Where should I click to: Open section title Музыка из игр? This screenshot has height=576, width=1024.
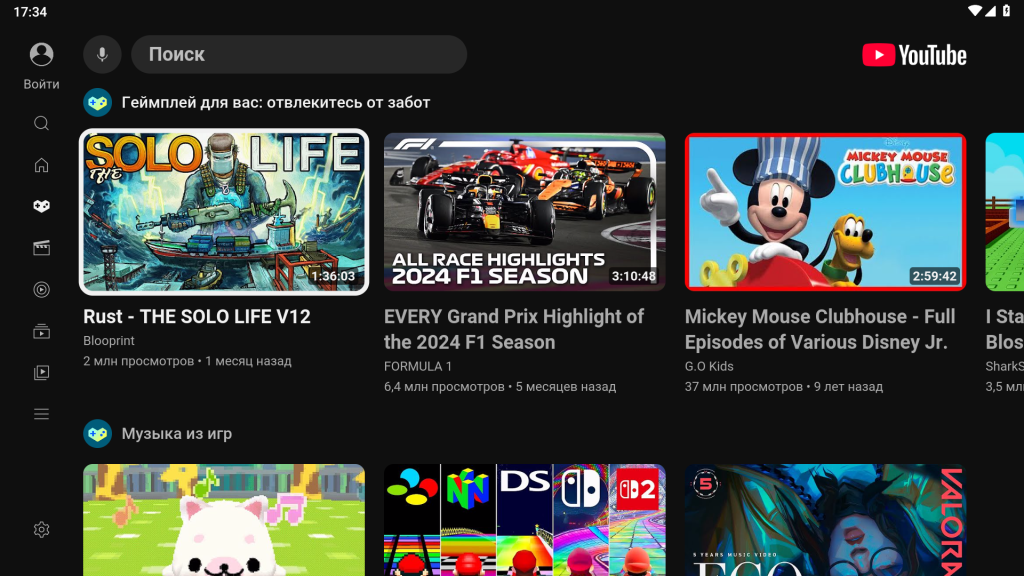point(176,434)
